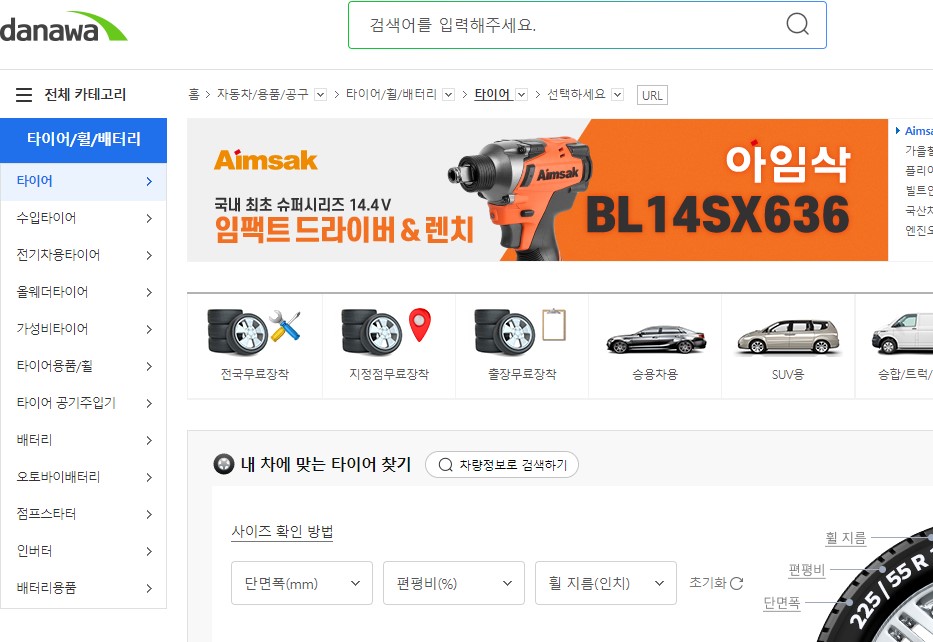Select the van/truck (승합/트럭) vehicle icon
Image resolution: width=933 pixels, height=642 pixels.
pos(901,333)
